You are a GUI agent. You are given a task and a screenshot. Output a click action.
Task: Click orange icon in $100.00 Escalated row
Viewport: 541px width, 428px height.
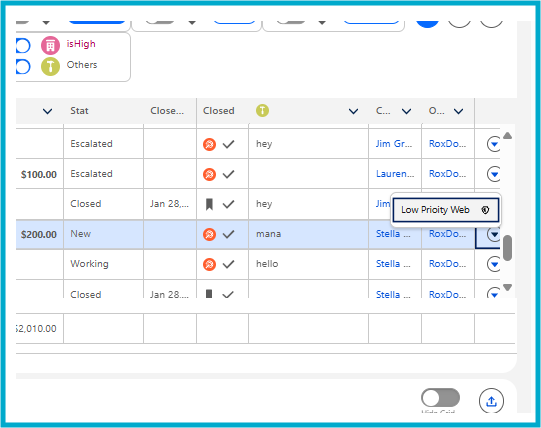click(209, 174)
